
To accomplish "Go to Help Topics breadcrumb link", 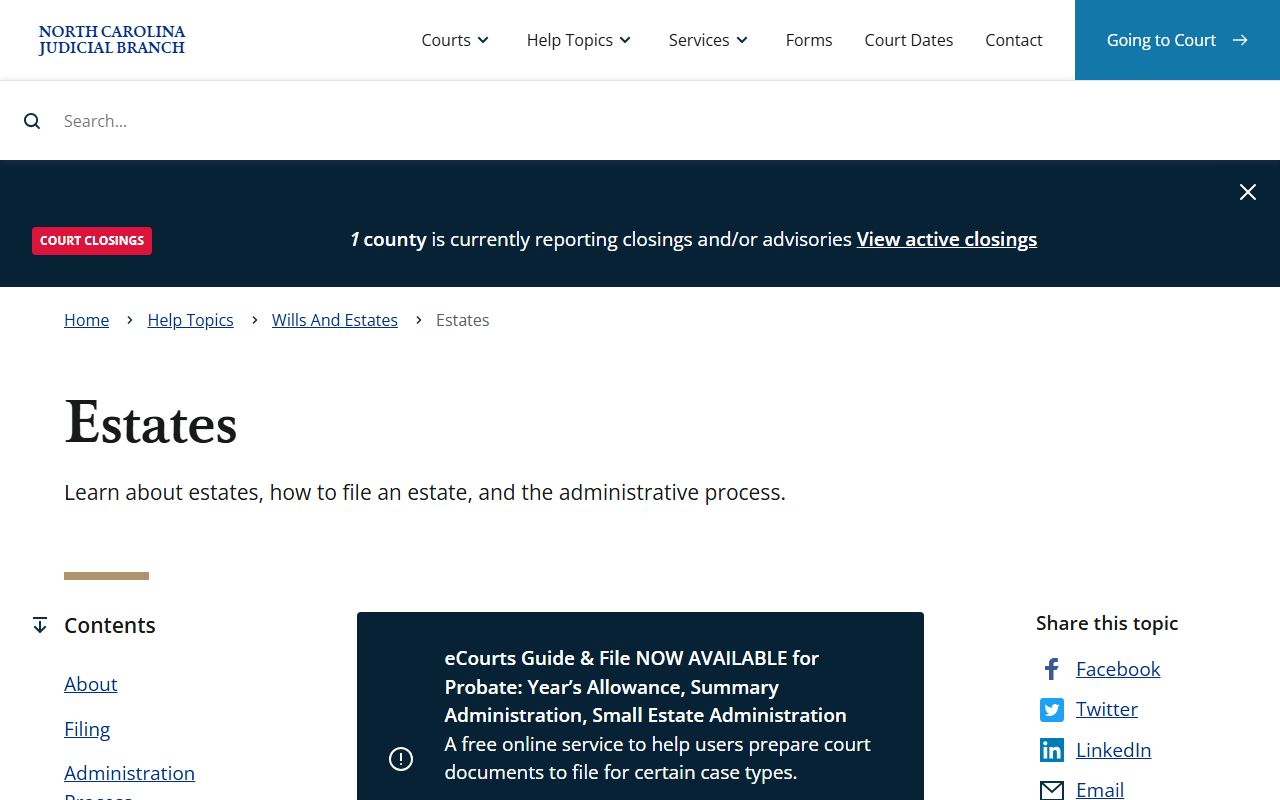I will pyautogui.click(x=190, y=320).
